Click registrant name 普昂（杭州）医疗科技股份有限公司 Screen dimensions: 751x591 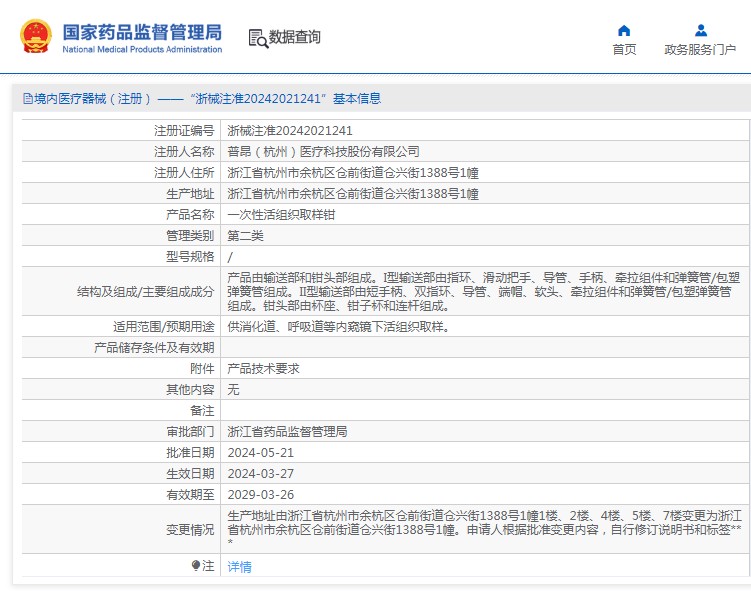pyautogui.click(x=323, y=151)
